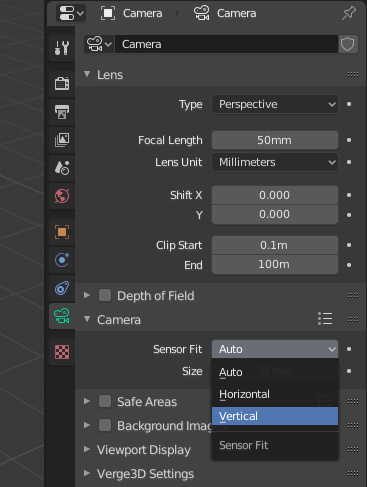Open the Output properties tab
367x487 pixels.
pos(62,112)
